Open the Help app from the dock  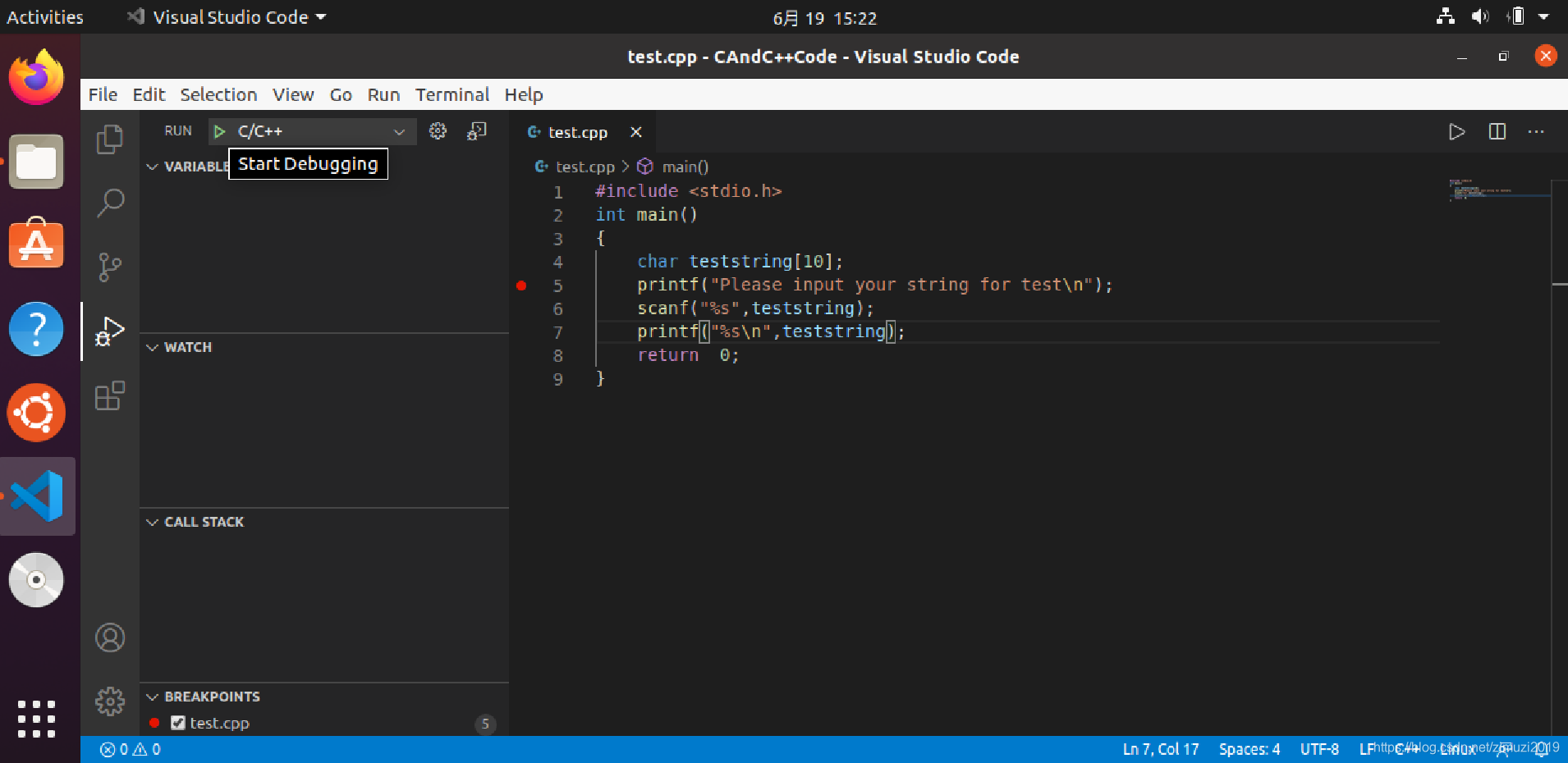coord(36,328)
